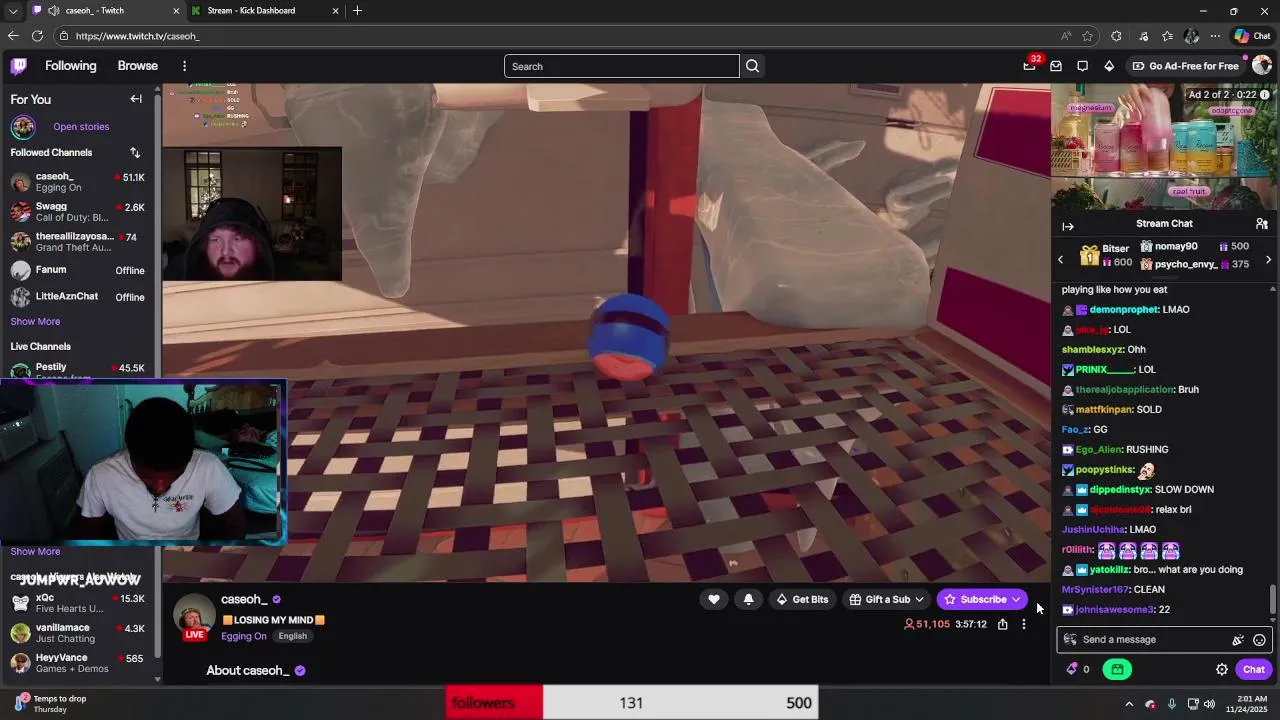Image resolution: width=1280 pixels, height=720 pixels.
Task: Open channel points balance icon
Action: 1078,670
